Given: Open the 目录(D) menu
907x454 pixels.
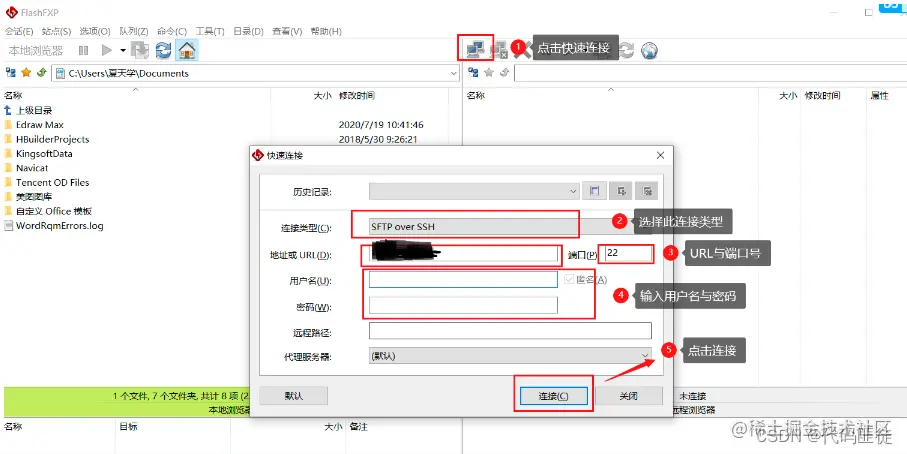Looking at the screenshot, I should [x=248, y=31].
